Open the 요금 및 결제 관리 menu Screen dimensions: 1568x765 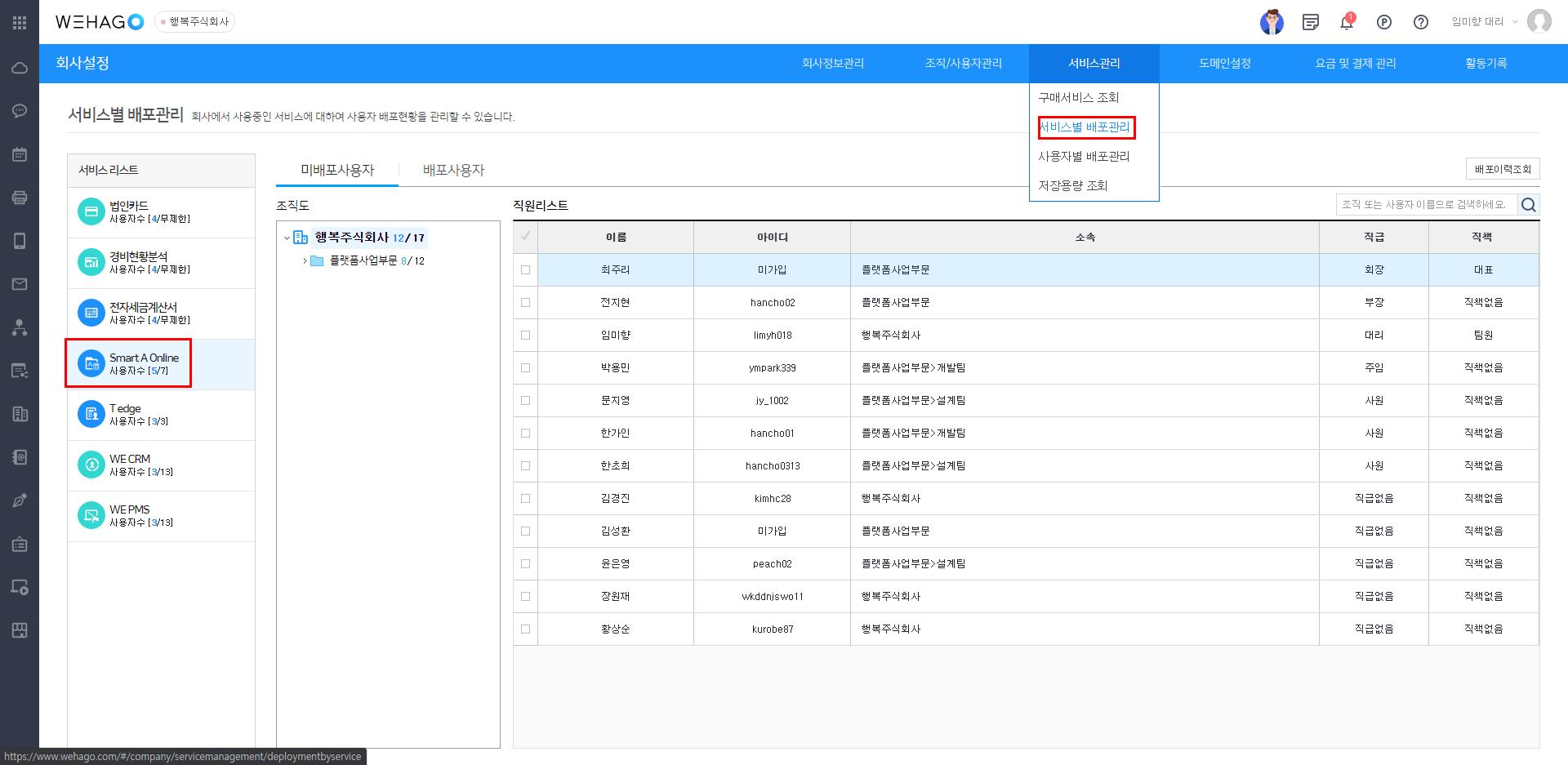(1355, 63)
